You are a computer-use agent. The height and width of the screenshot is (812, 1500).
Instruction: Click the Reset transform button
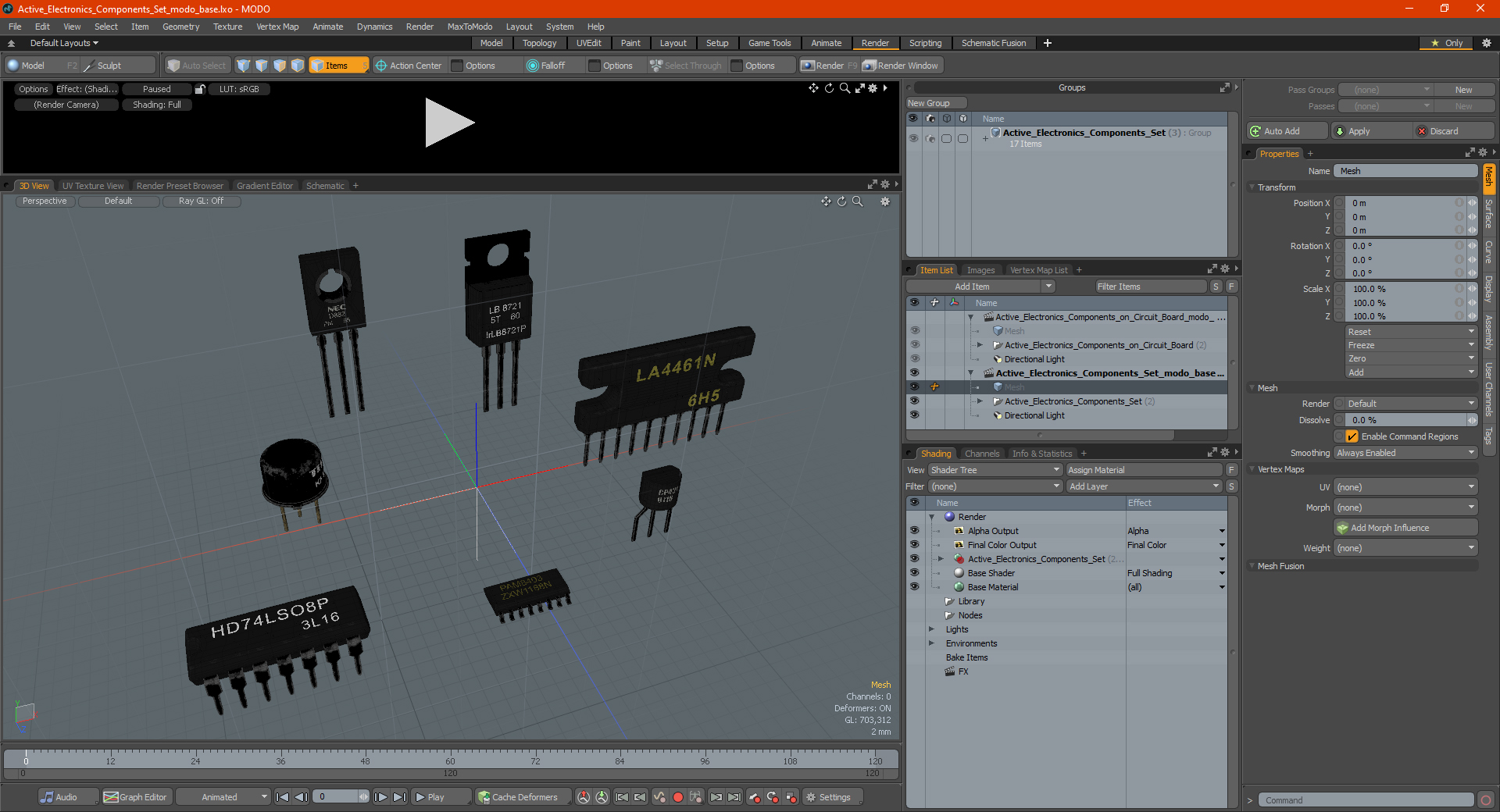[1411, 332]
